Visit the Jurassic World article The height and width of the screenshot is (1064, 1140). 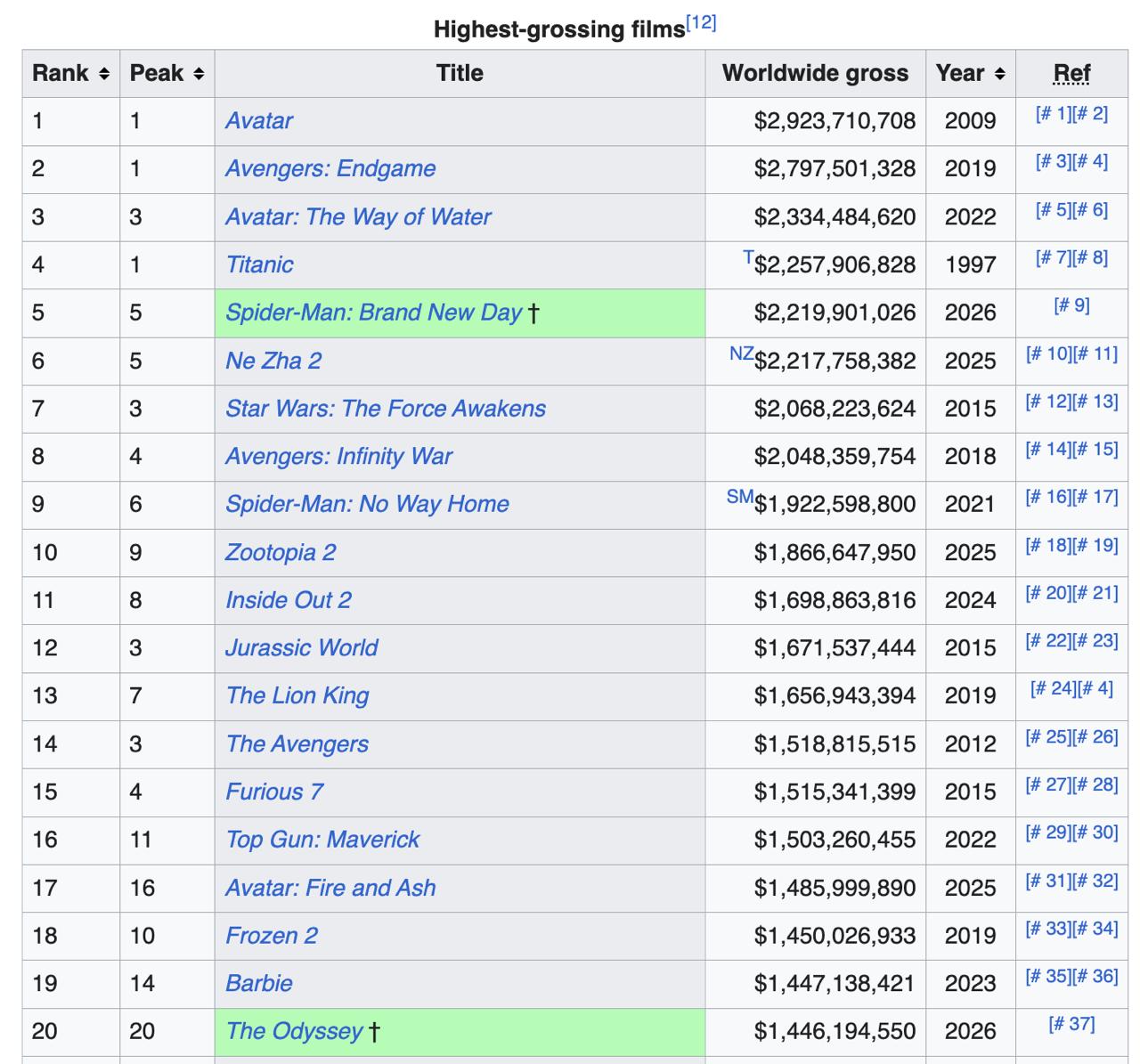pos(302,648)
